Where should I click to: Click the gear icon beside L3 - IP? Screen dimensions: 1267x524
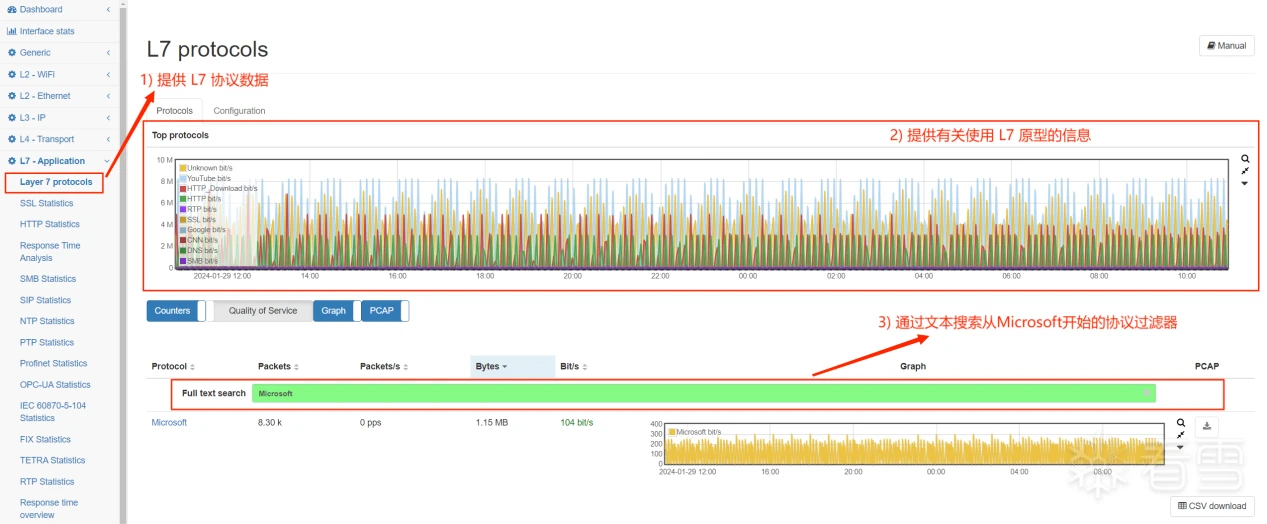tap(12, 118)
